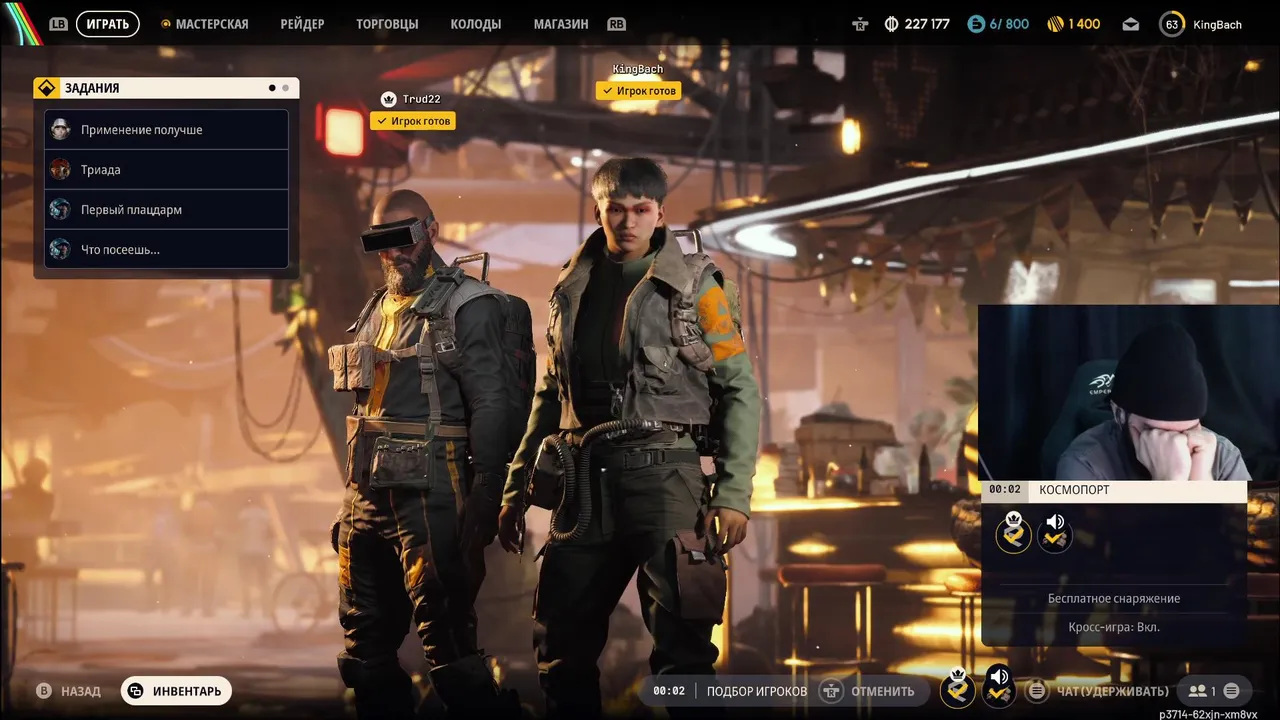Click the 227 177 coin balance
This screenshot has width=1280, height=720.
tap(927, 24)
